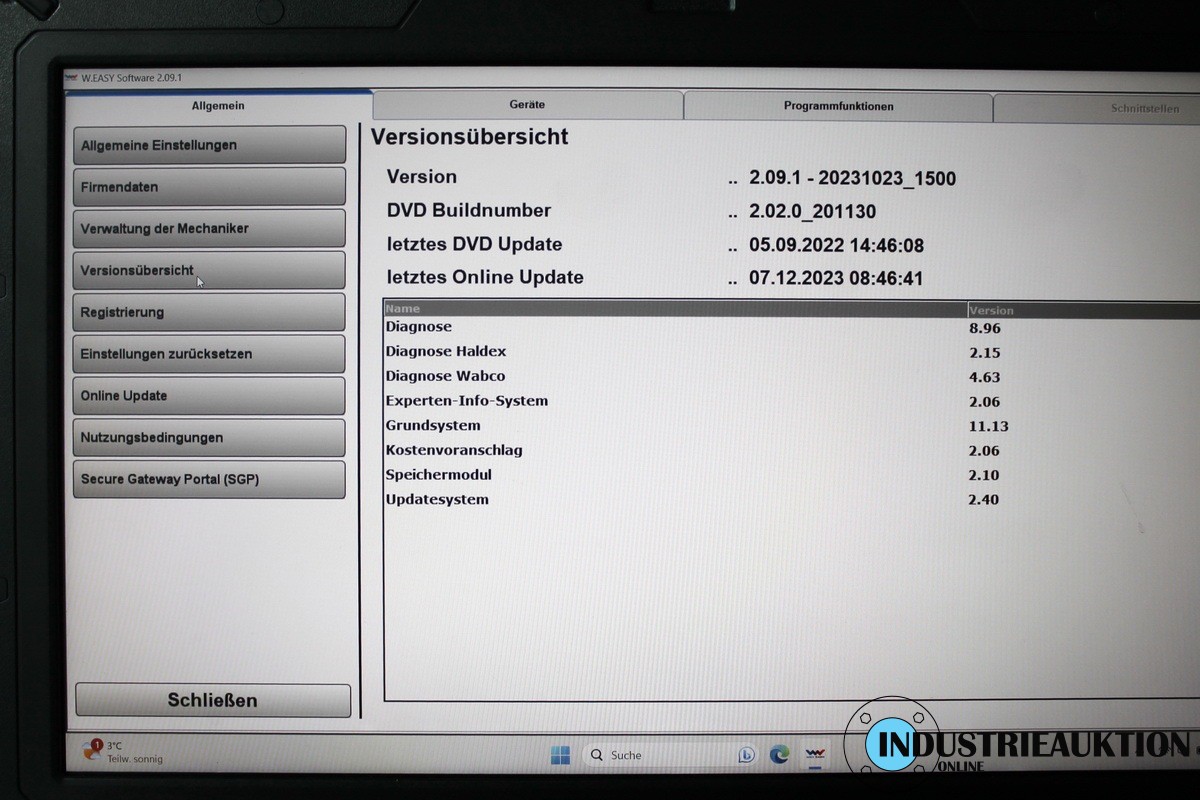View the Nutzungsbedingungen

pyautogui.click(x=209, y=438)
